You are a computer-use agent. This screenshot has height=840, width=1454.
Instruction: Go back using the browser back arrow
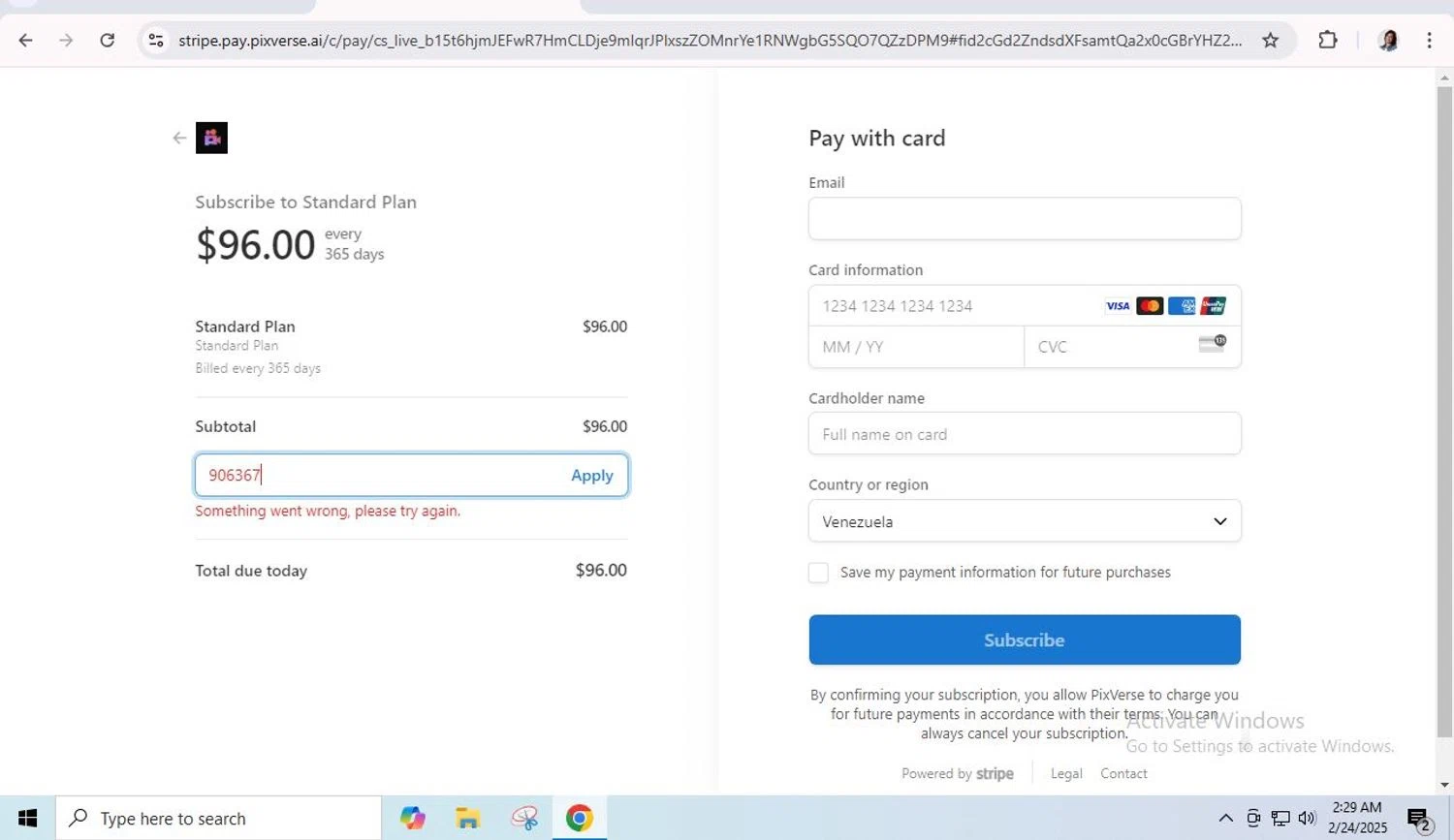(x=26, y=40)
